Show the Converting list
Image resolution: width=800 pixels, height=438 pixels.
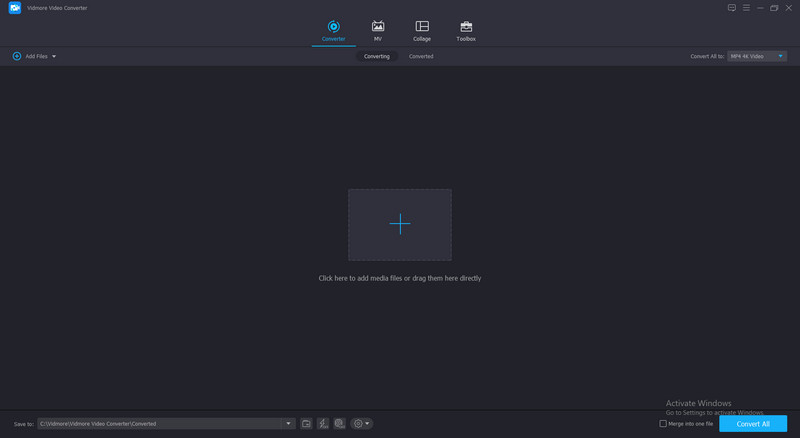coord(377,57)
